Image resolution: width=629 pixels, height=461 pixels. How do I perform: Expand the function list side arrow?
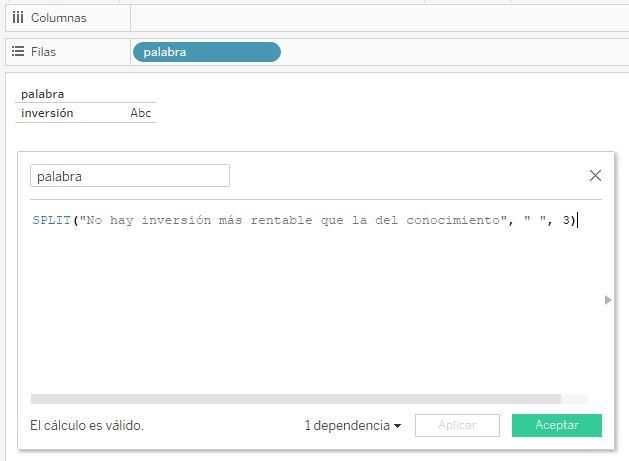(x=608, y=300)
